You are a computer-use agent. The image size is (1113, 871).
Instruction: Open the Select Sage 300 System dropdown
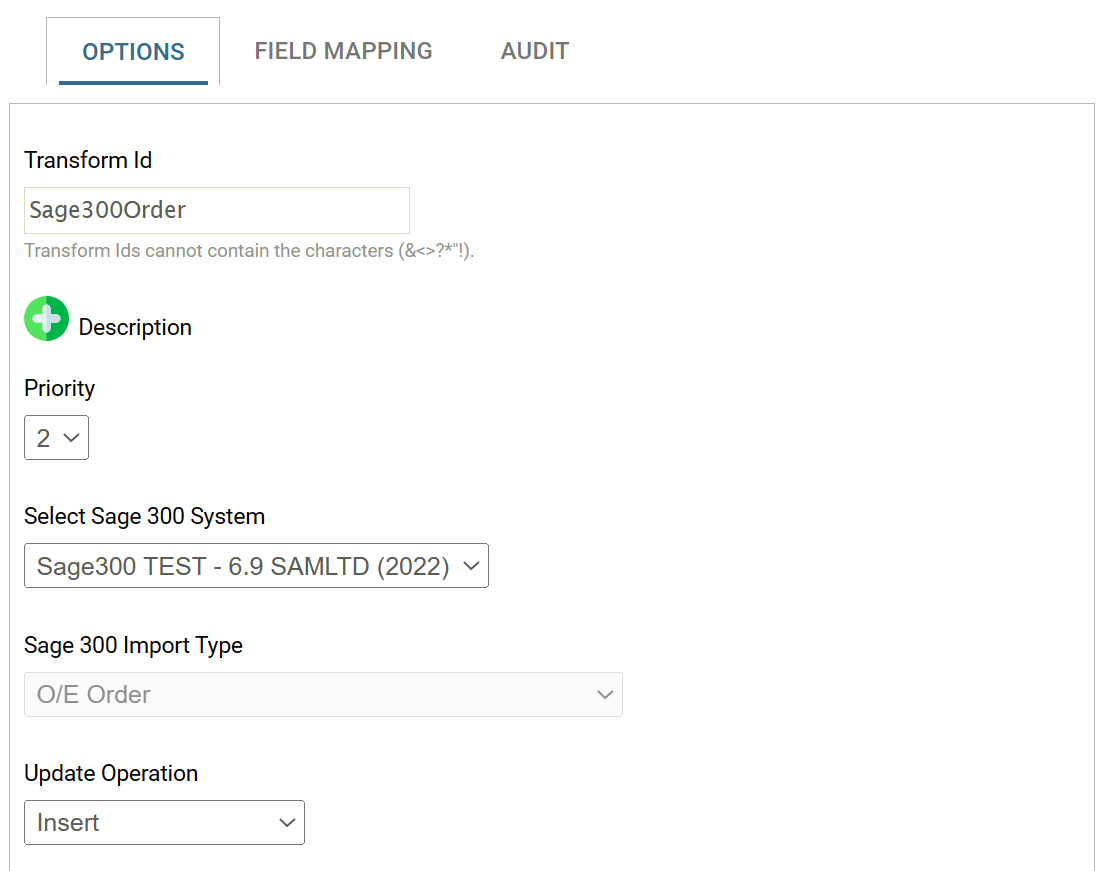[x=256, y=566]
